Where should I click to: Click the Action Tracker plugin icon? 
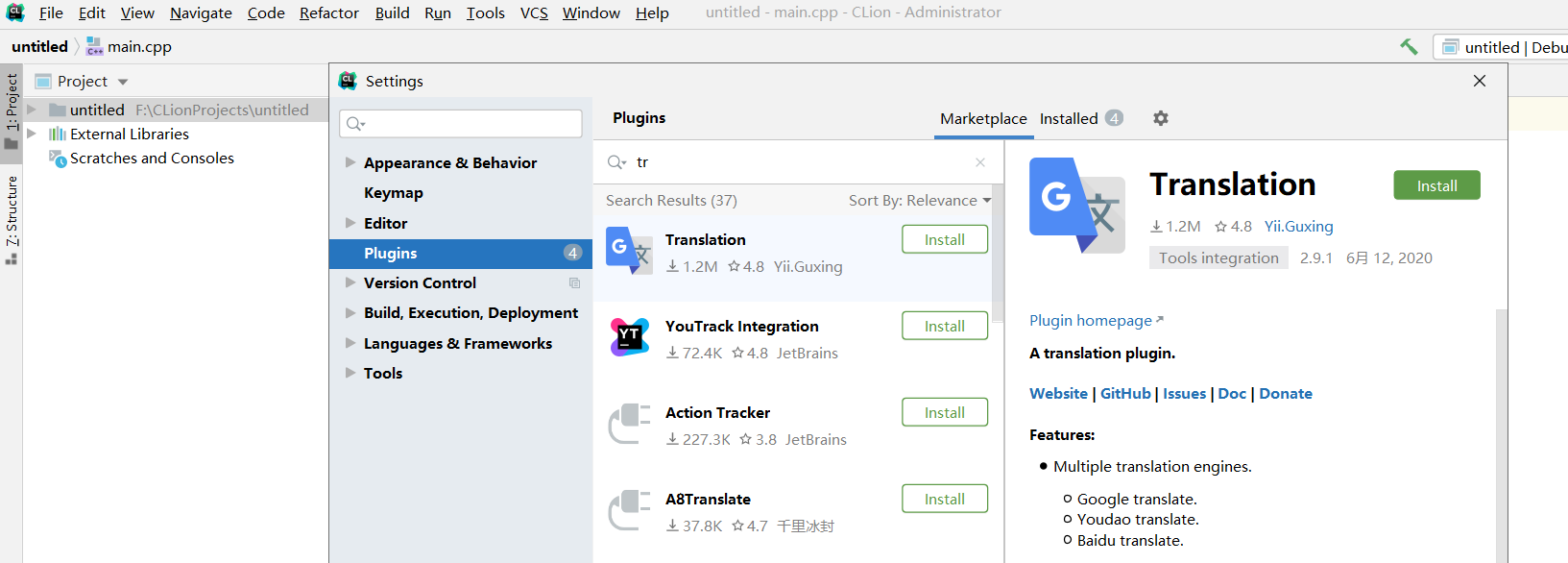click(x=630, y=424)
